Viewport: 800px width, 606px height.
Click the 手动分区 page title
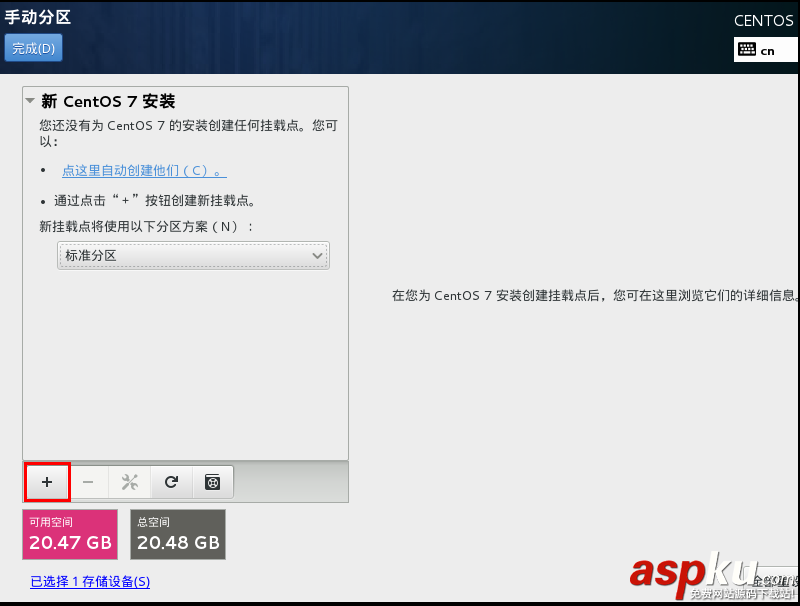coord(38,17)
